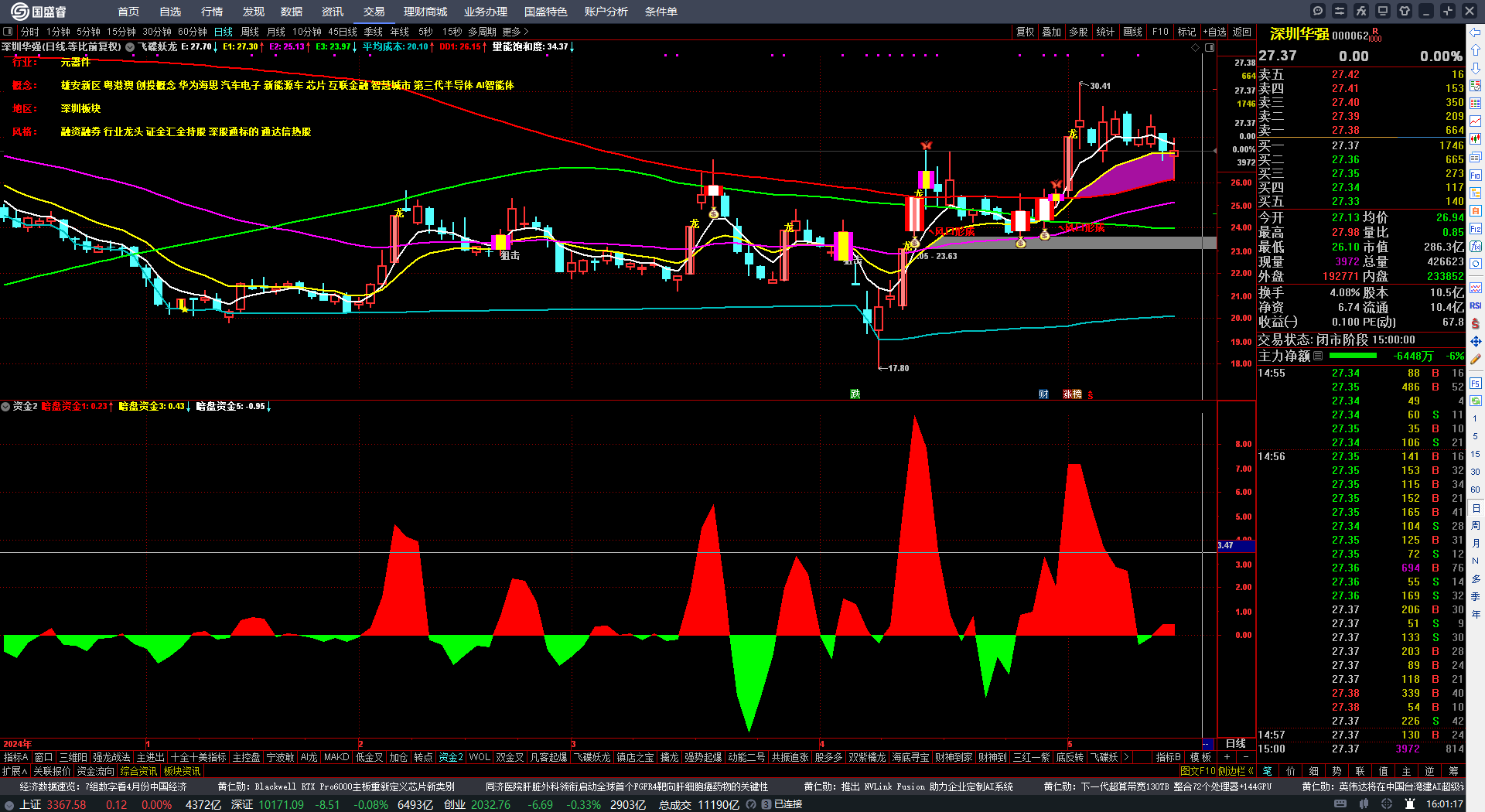
Task: Open the message center speech-bubble icon
Action: point(1318,11)
